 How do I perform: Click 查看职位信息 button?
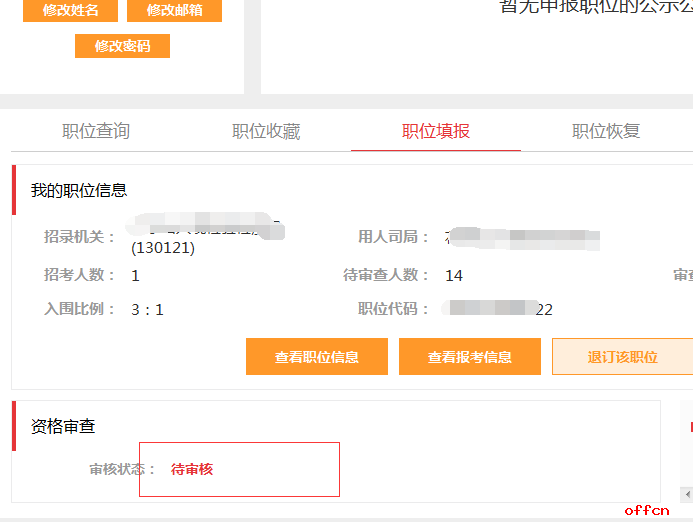[x=317, y=357]
